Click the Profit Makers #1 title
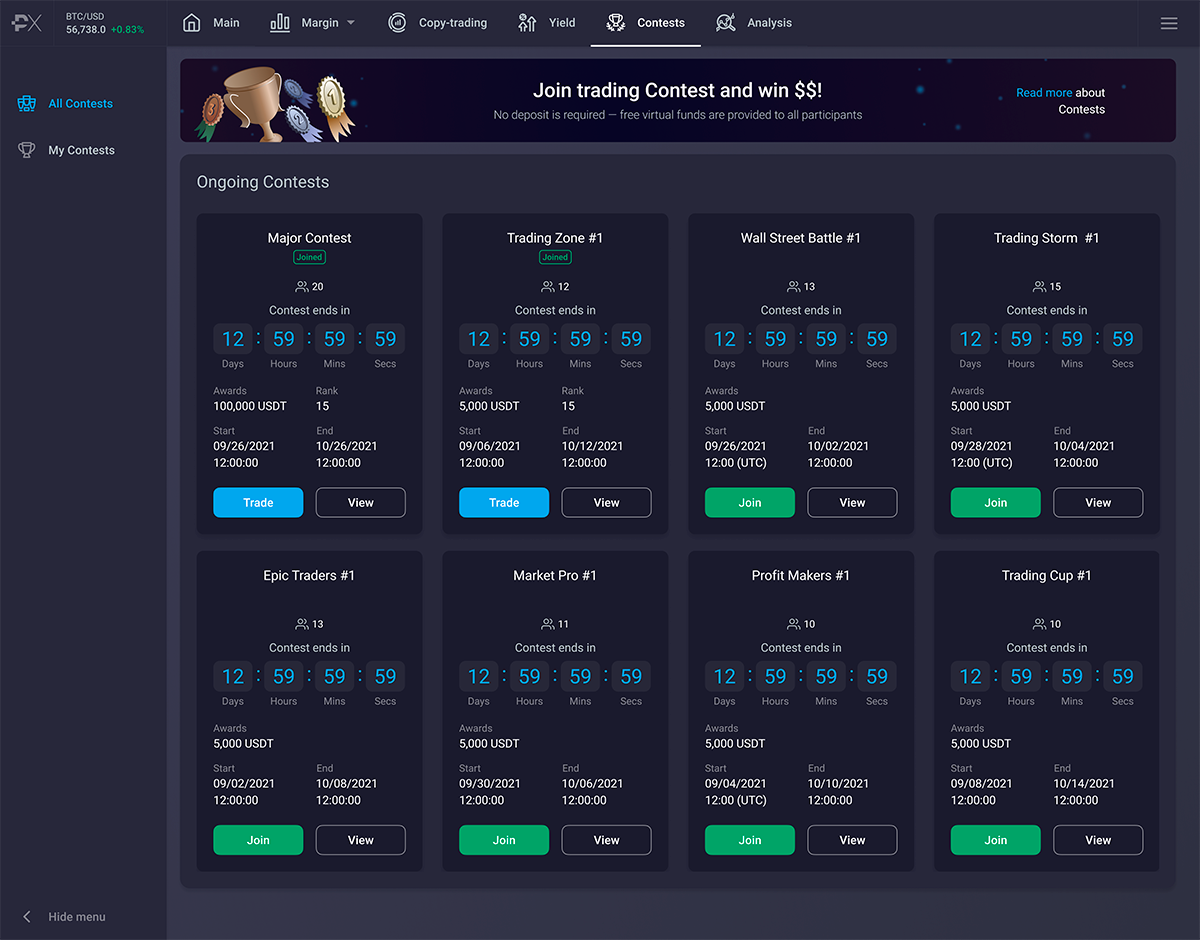The image size is (1200, 940). click(x=800, y=575)
